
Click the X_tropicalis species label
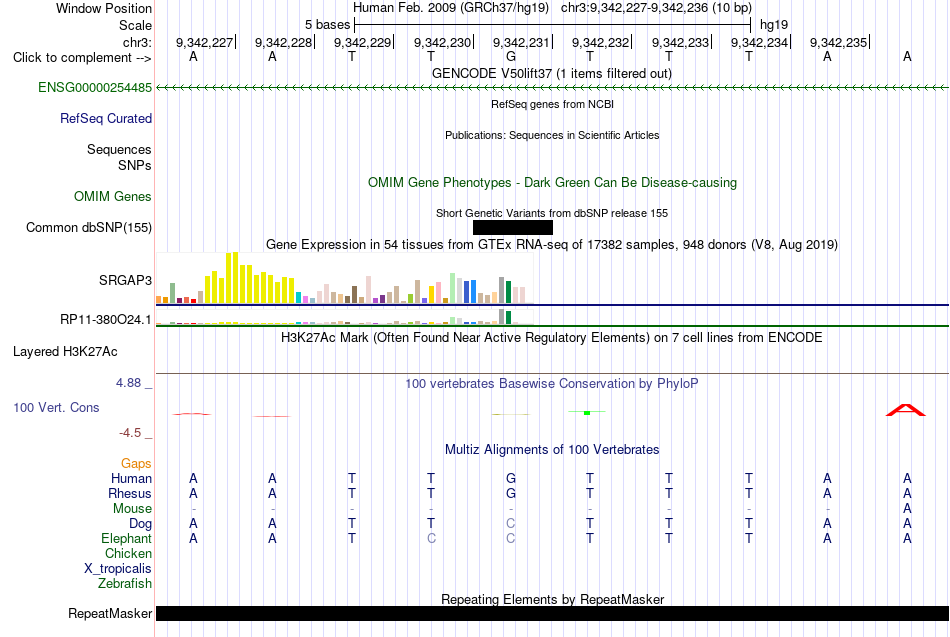pos(118,569)
